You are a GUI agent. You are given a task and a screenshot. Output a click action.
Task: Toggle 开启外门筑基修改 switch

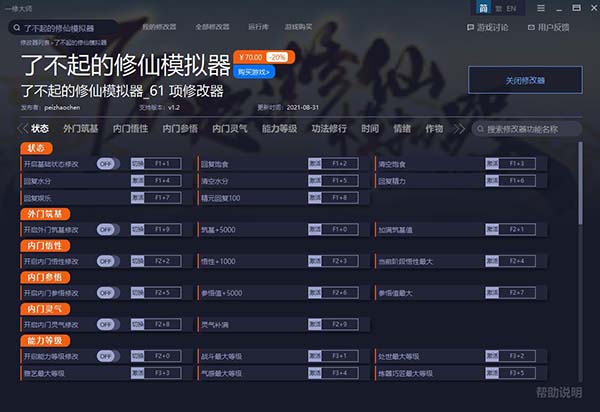[x=108, y=230]
